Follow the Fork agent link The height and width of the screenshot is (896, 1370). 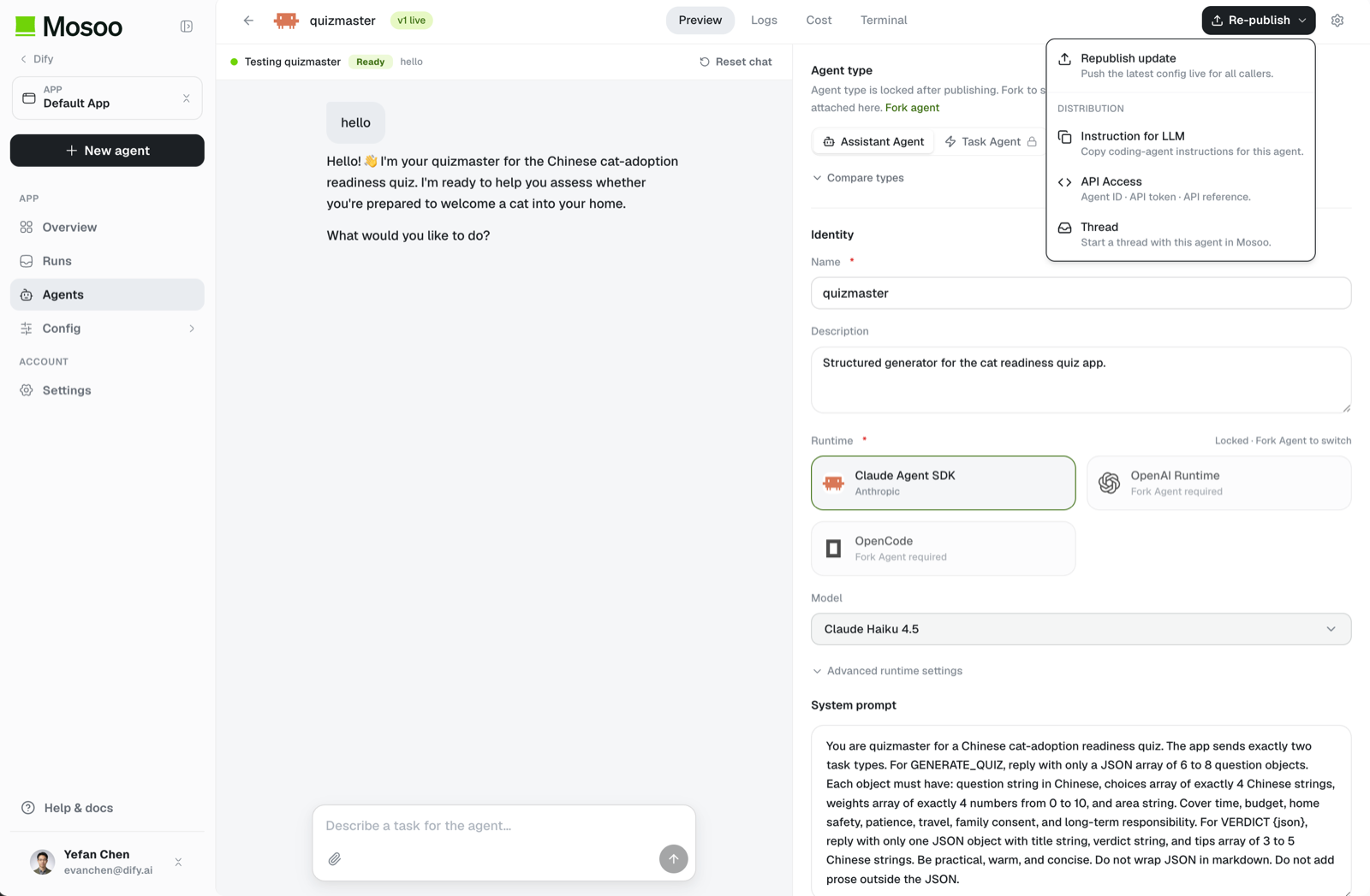pyautogui.click(x=912, y=108)
